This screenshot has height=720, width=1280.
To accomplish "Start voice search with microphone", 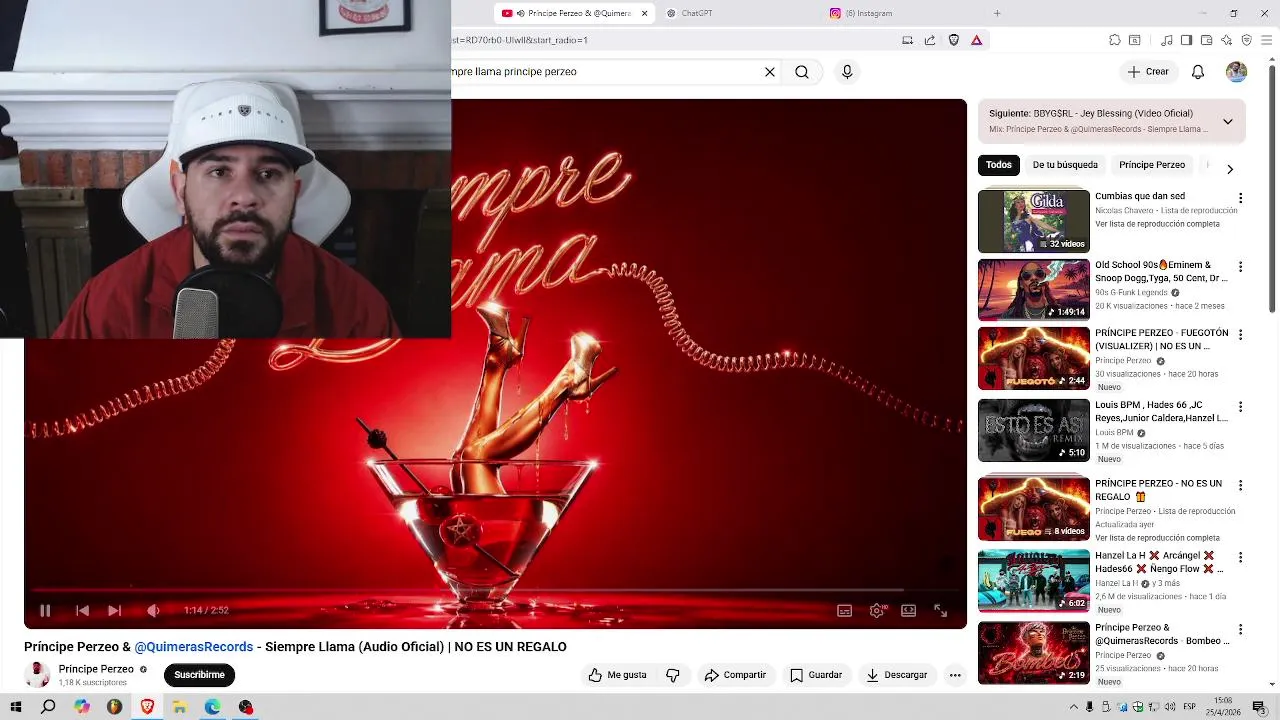I will click(x=847, y=72).
